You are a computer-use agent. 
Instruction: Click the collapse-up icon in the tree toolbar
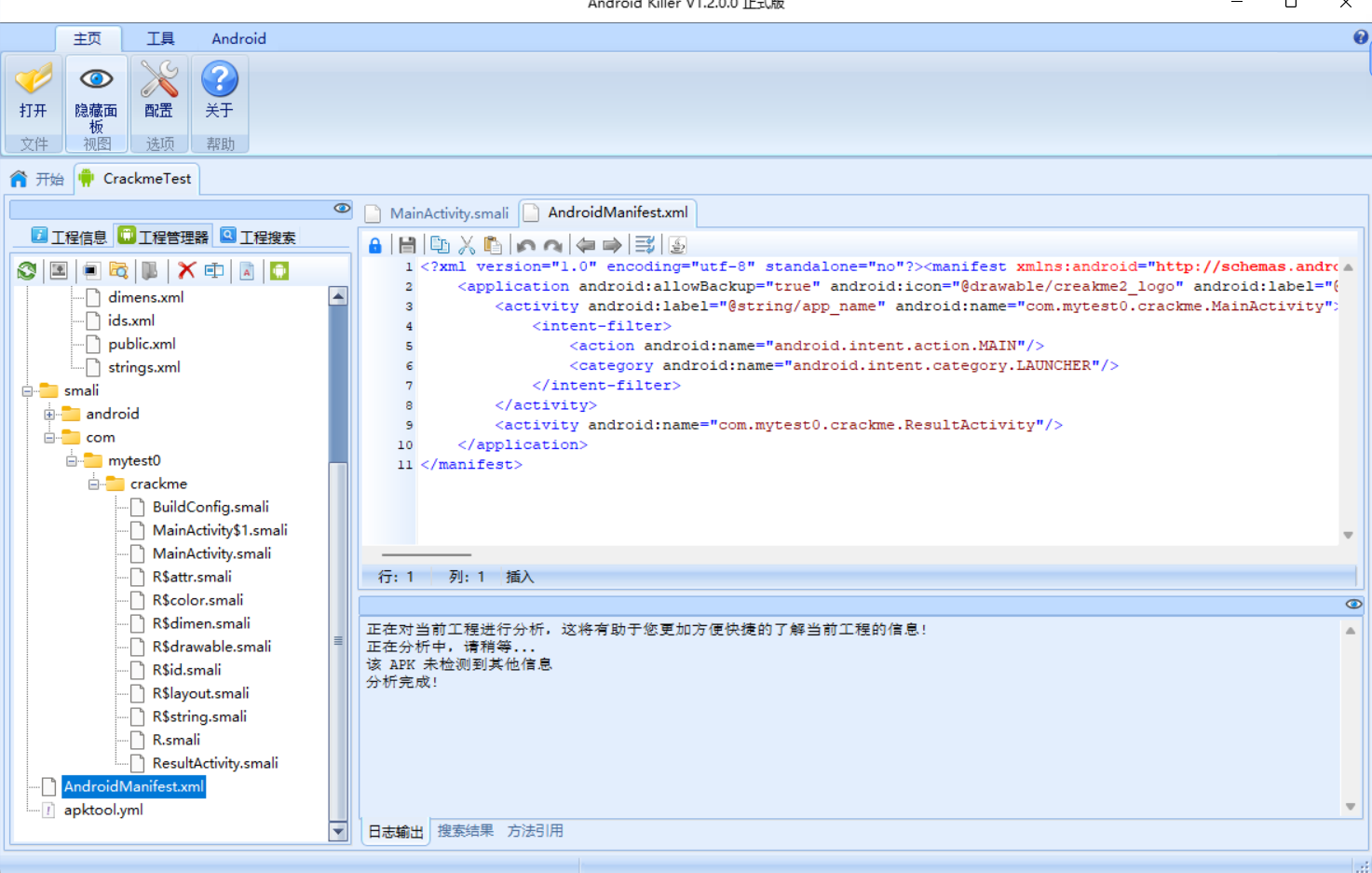coord(59,270)
